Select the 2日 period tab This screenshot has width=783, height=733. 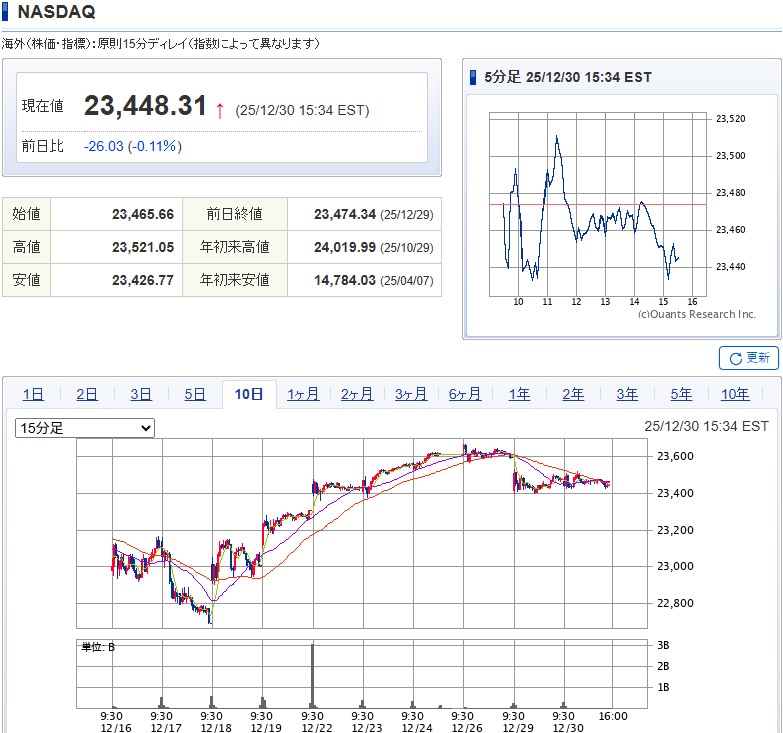pos(87,394)
